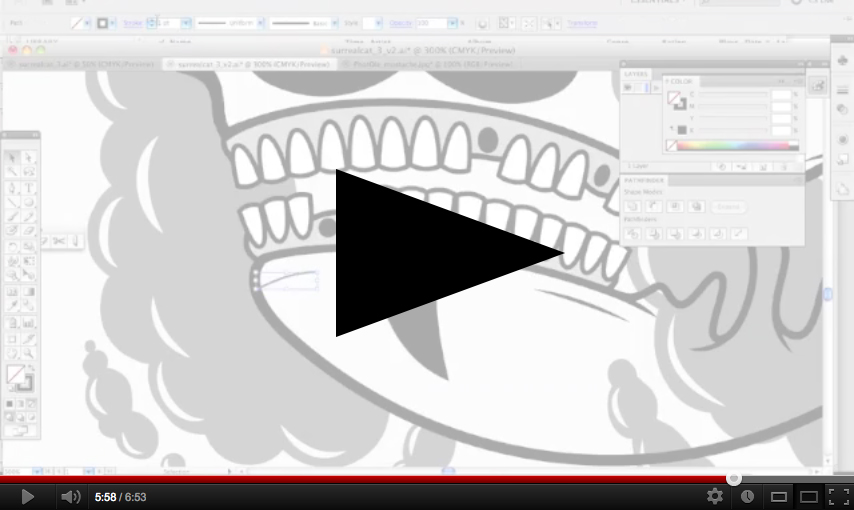Click the progress scrubber handle
This screenshot has width=854, height=510.
[734, 479]
